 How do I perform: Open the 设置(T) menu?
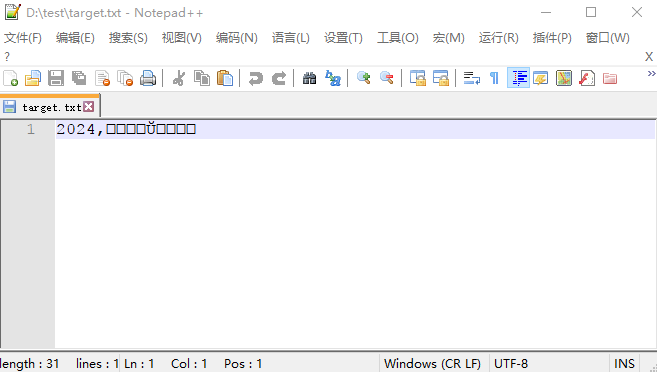(x=343, y=38)
